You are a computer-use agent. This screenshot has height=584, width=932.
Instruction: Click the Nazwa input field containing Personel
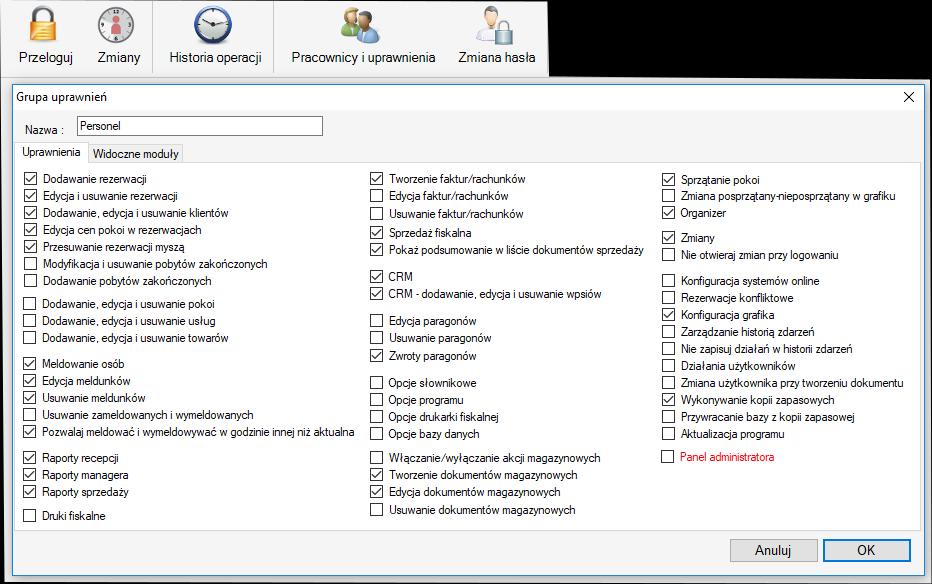point(200,126)
